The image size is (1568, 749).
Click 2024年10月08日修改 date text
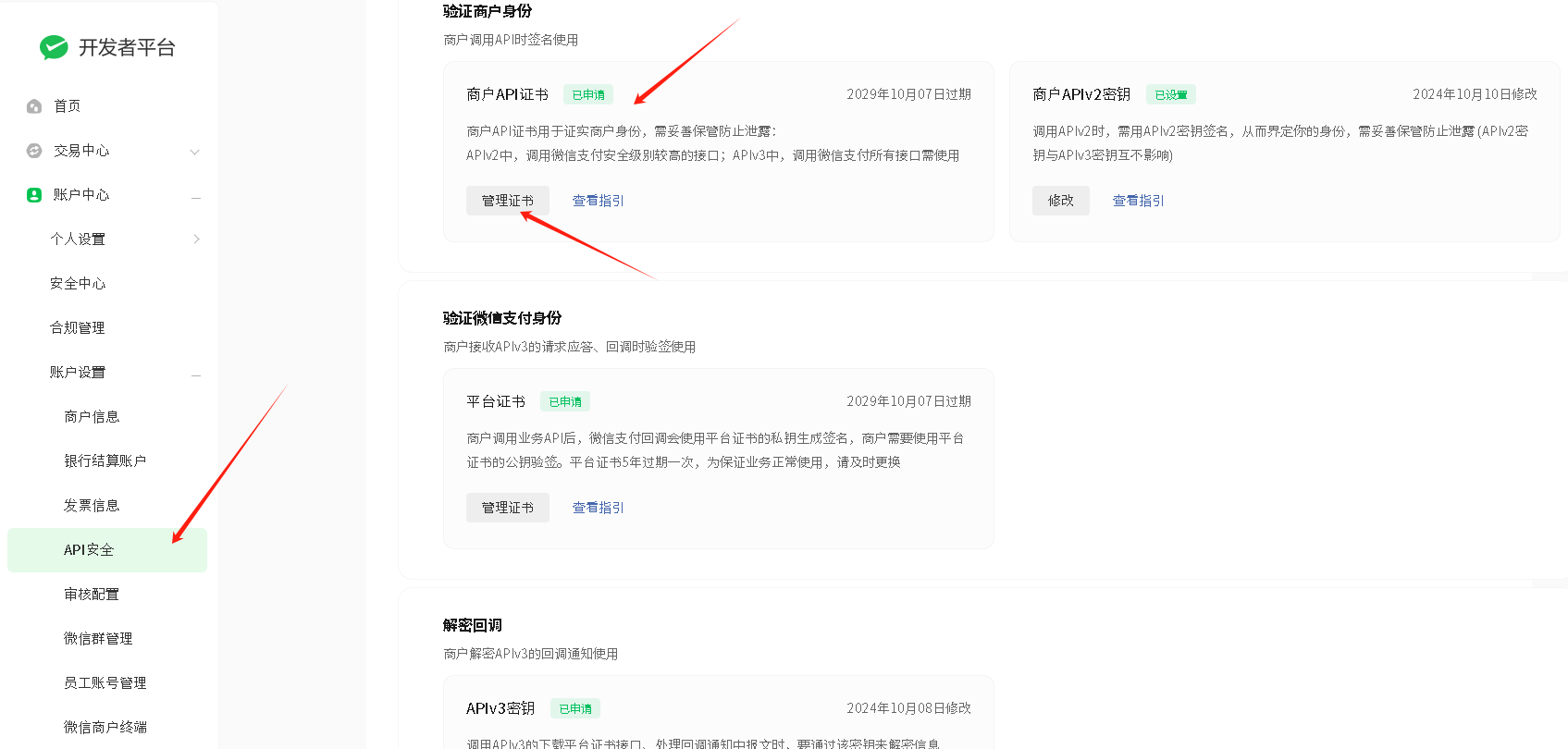[908, 708]
